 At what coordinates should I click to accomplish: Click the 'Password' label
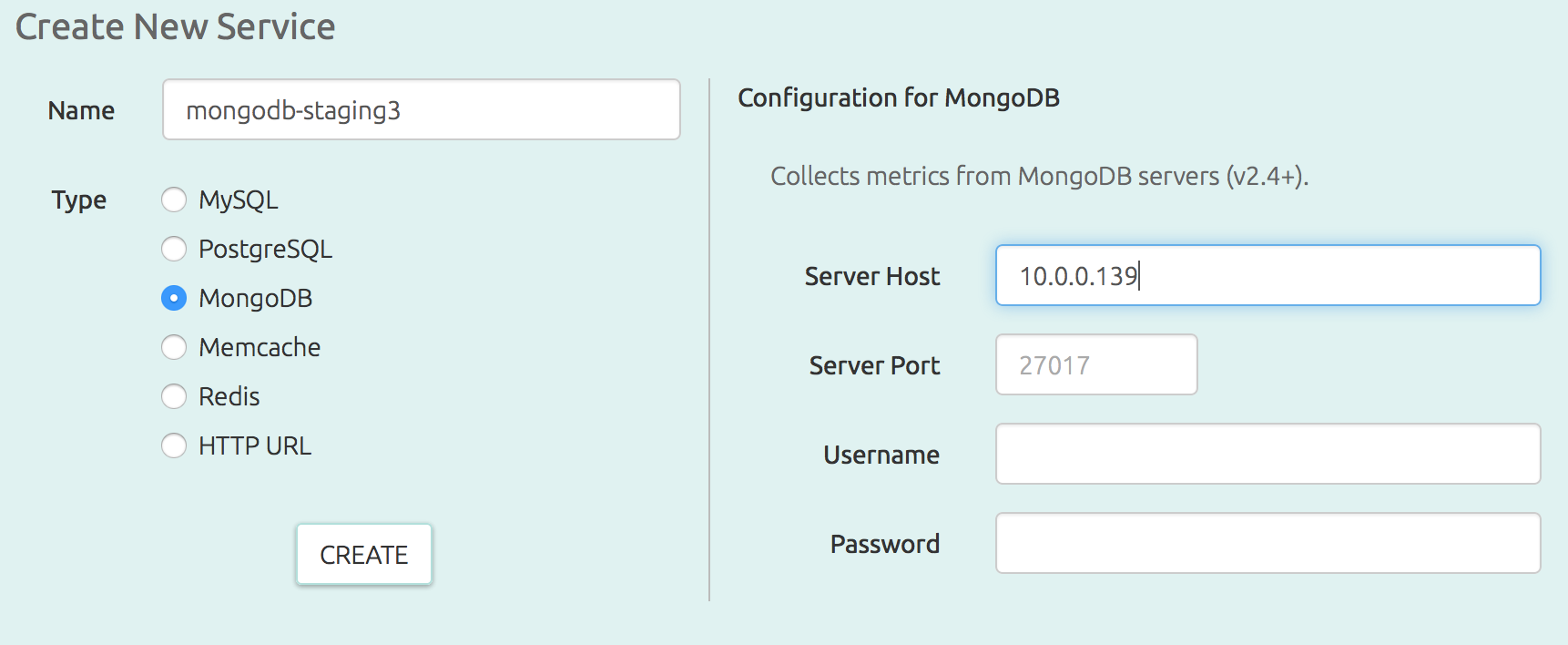point(885,544)
